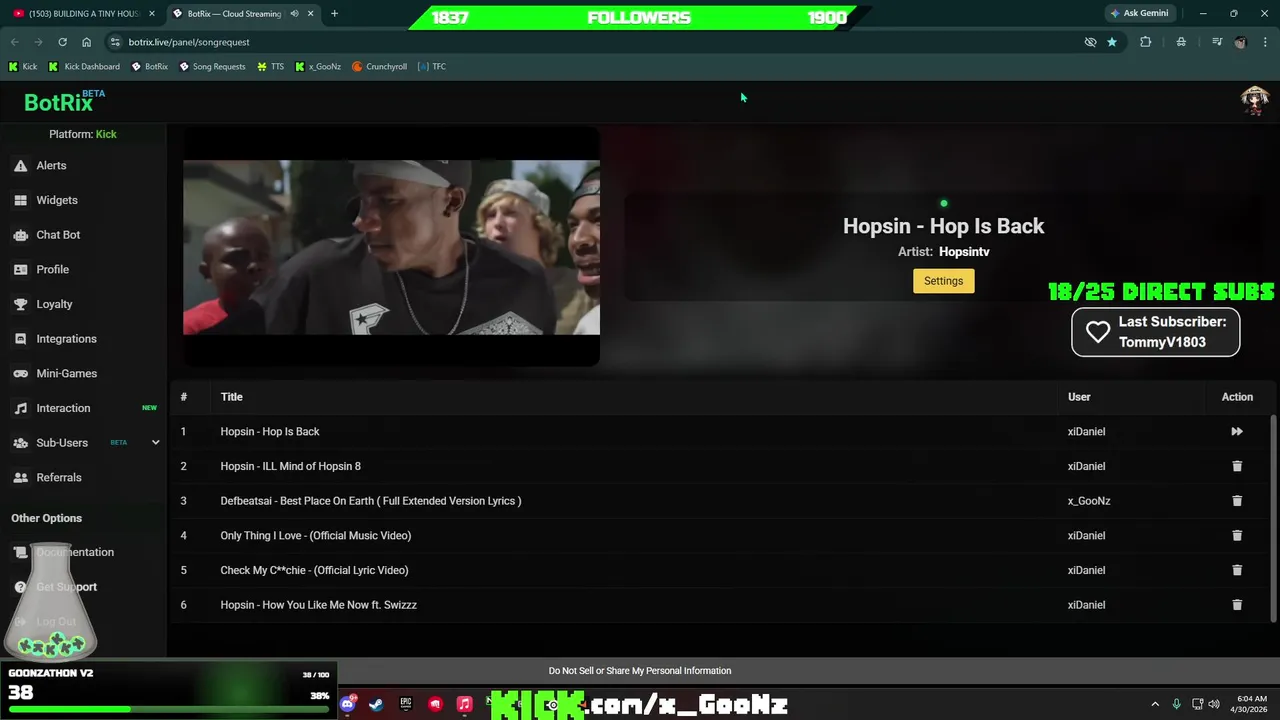Open Apple Music from the taskbar
Image resolution: width=1280 pixels, height=720 pixels.
click(464, 704)
